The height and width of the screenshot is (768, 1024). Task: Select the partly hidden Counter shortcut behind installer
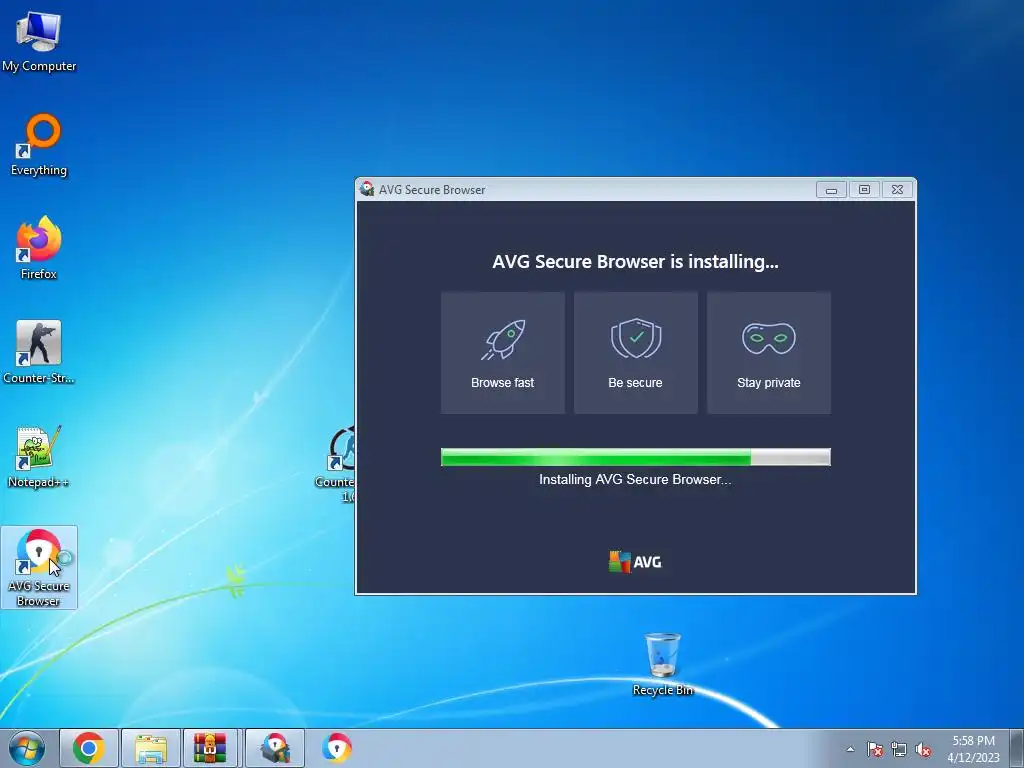[336, 464]
